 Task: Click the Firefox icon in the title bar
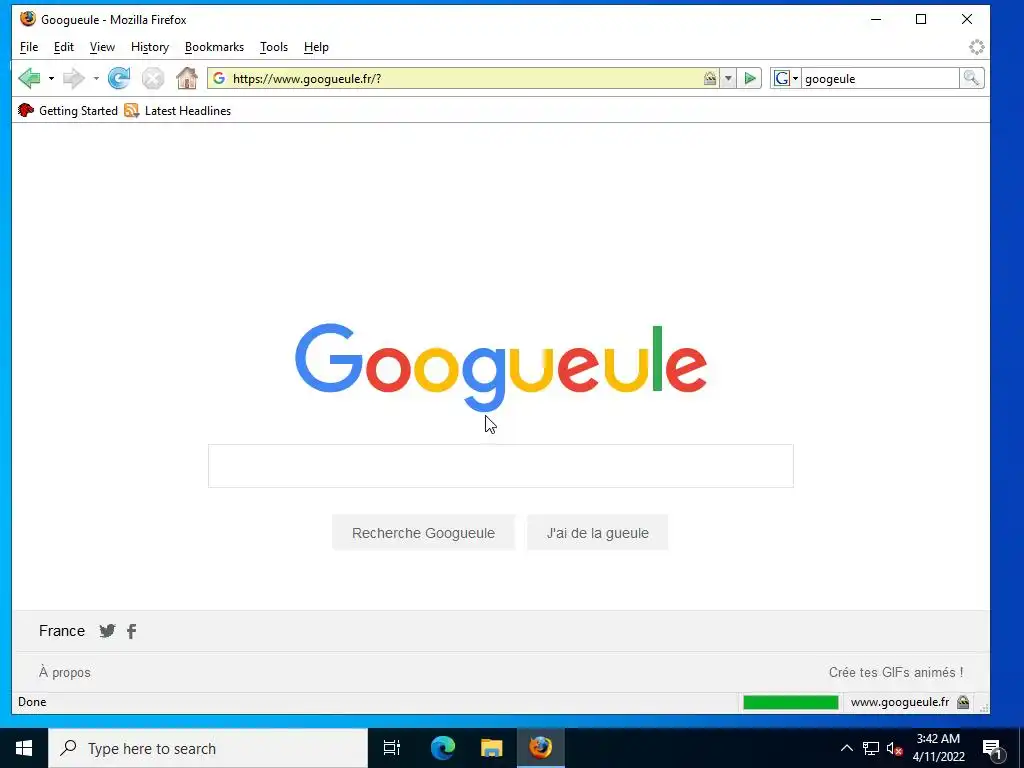point(27,19)
